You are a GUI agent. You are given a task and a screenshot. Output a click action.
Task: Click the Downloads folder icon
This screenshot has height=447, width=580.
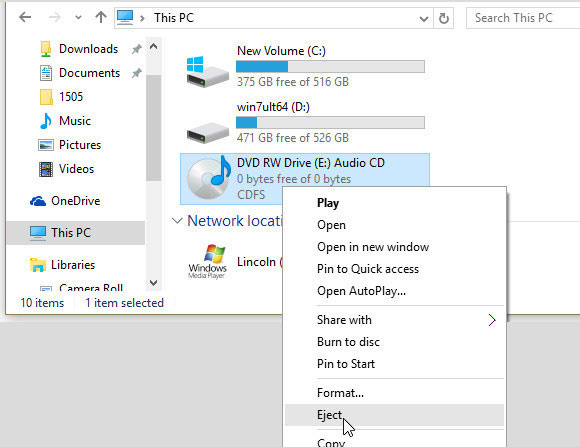46,49
